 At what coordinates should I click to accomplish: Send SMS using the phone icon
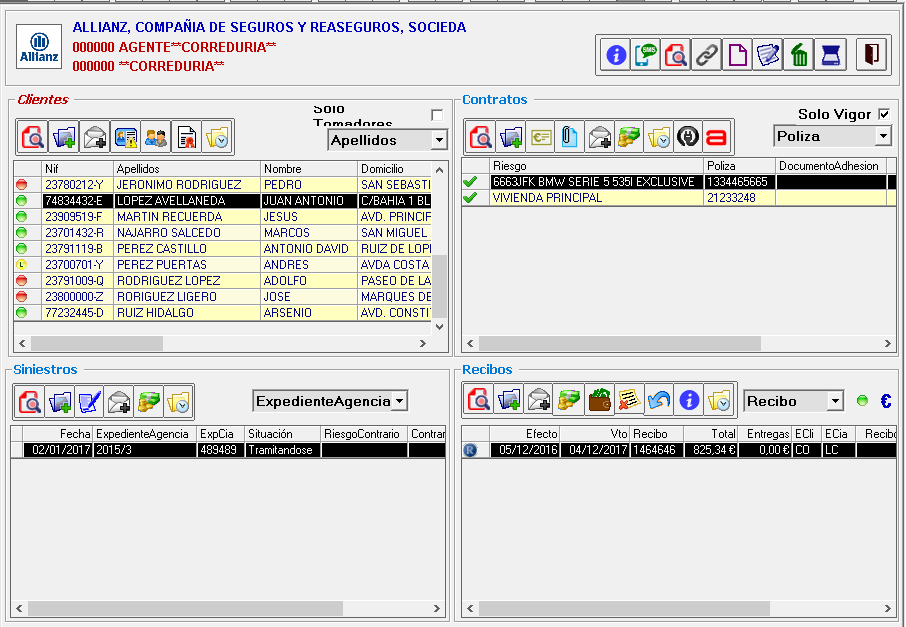(646, 55)
